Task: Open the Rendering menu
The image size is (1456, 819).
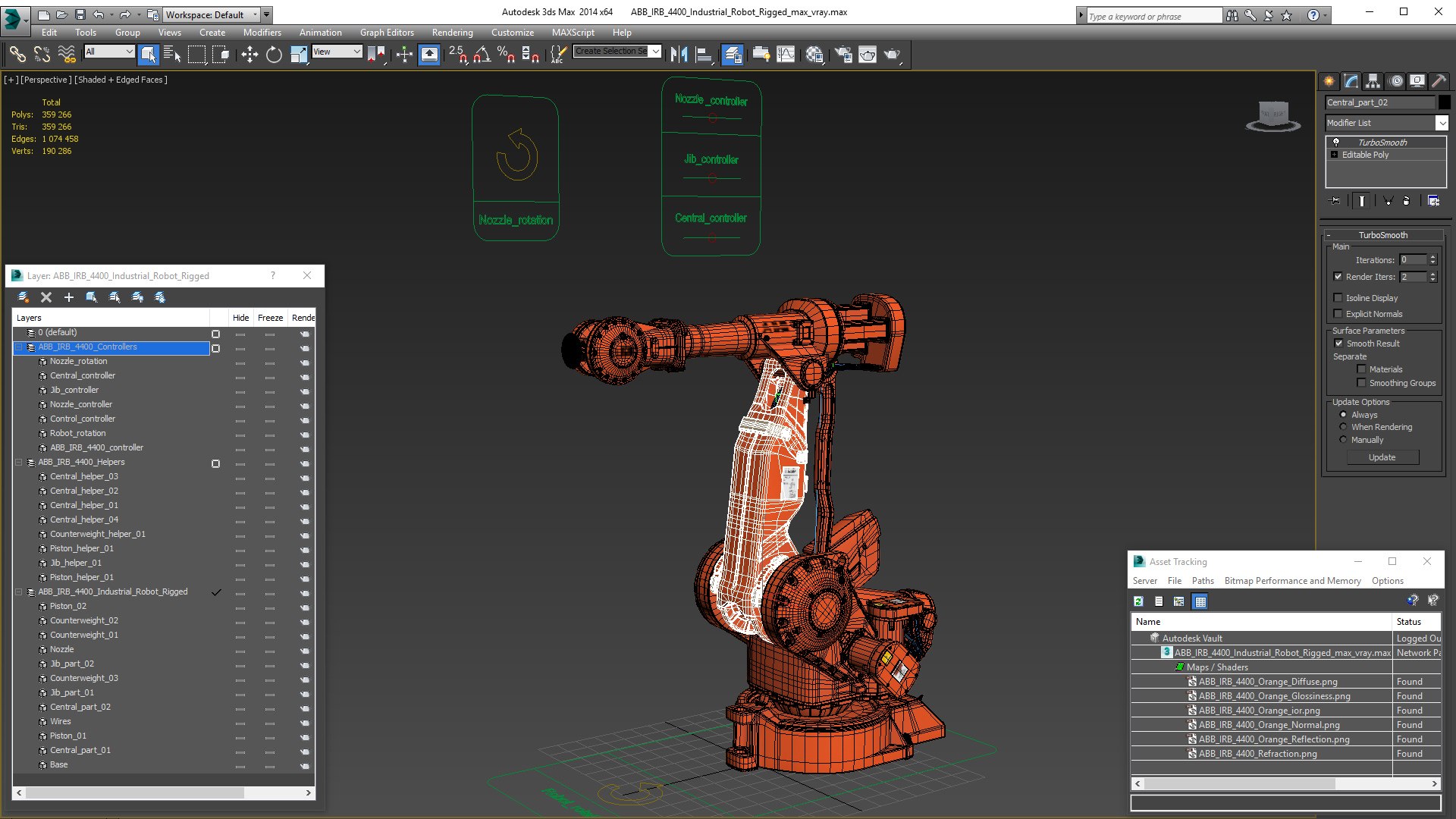Action: (x=453, y=33)
